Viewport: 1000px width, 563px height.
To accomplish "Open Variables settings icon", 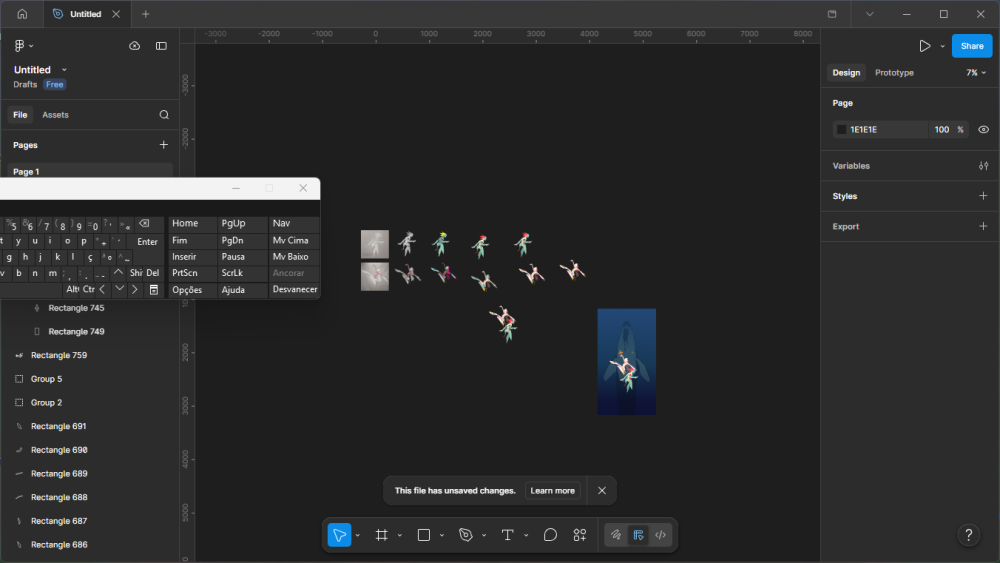I will point(983,166).
